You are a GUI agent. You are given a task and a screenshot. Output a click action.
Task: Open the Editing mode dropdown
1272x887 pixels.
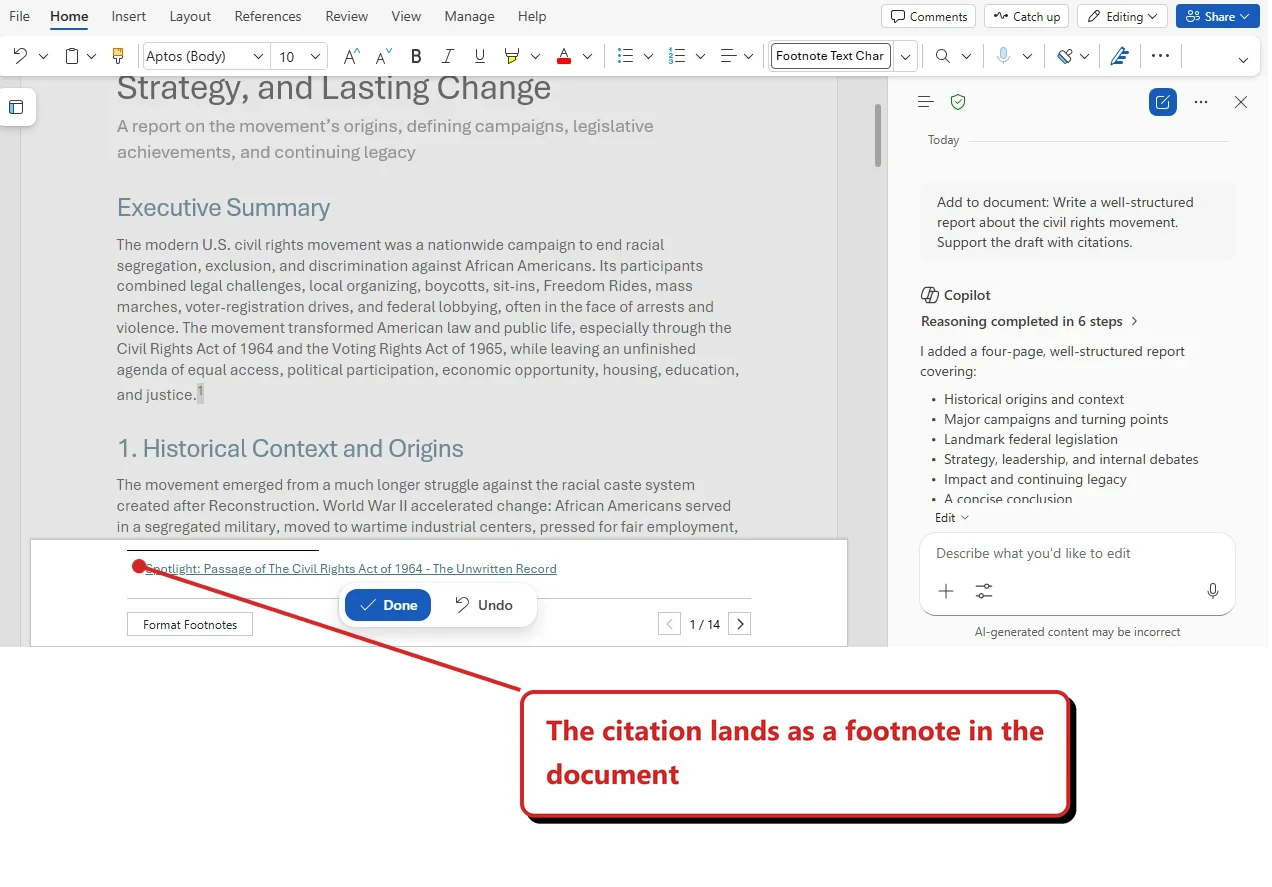(x=1122, y=16)
